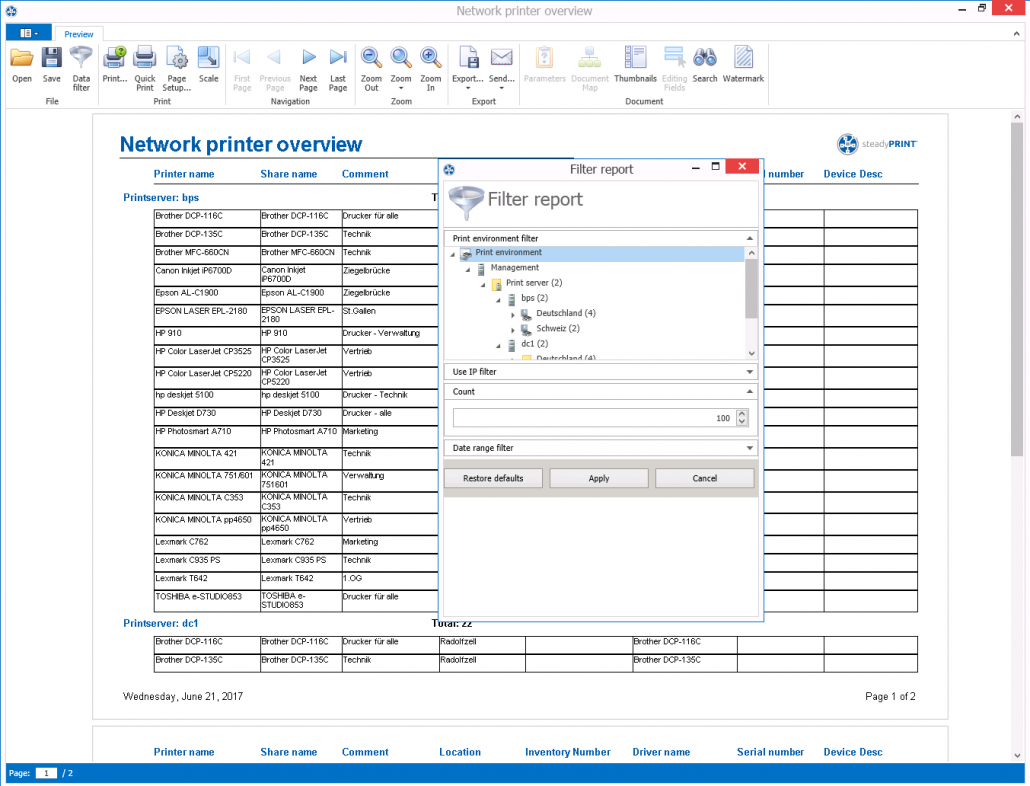The width and height of the screenshot is (1030, 786).
Task: Select dc1 (2) server node
Action: [x=534, y=343]
